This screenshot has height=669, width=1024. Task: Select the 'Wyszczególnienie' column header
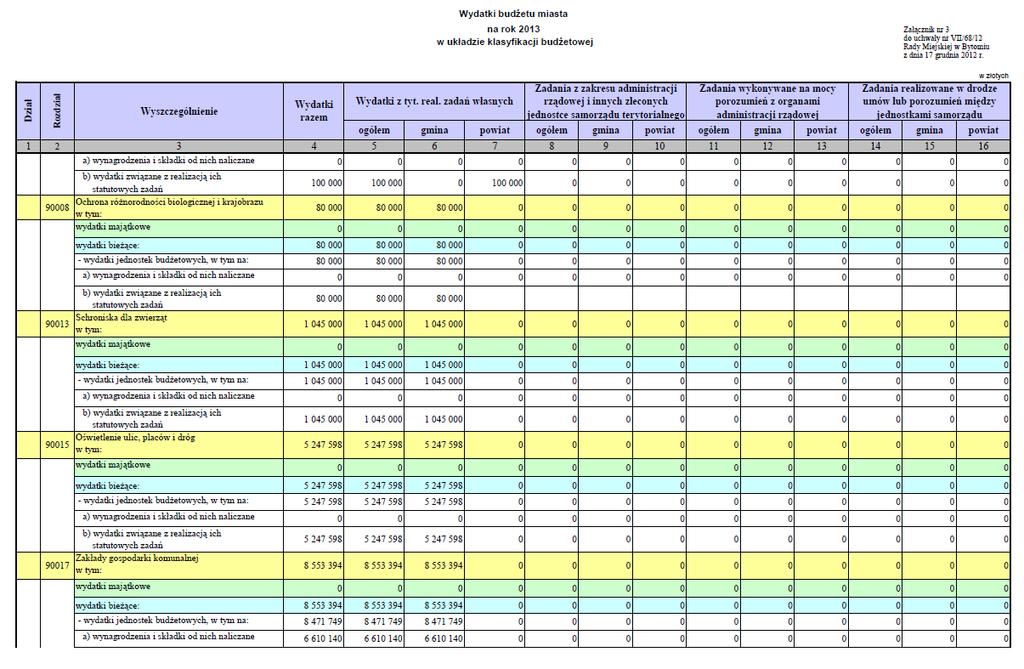point(179,111)
